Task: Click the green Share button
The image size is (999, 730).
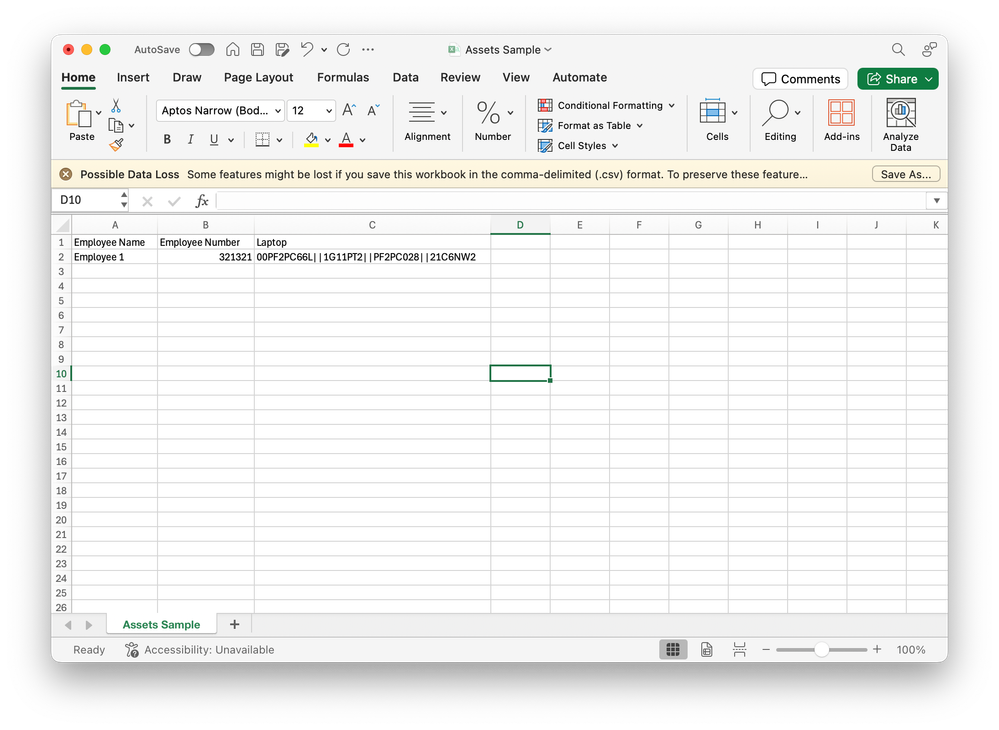Action: click(x=897, y=78)
